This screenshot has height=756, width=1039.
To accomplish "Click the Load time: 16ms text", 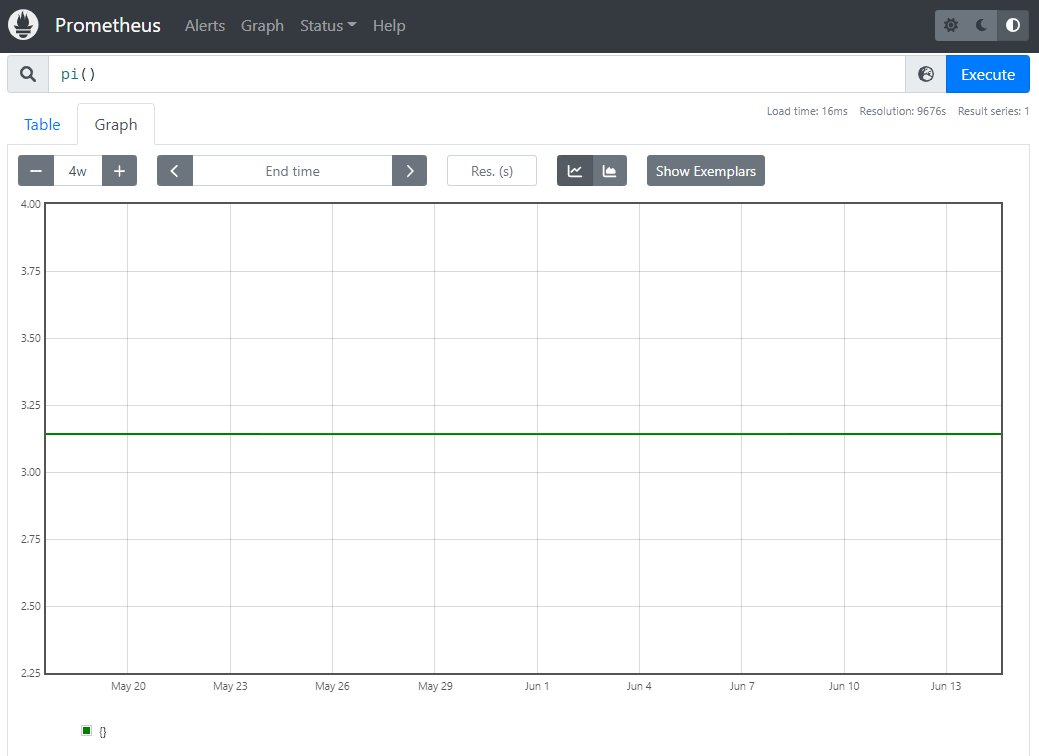I will pyautogui.click(x=807, y=111).
